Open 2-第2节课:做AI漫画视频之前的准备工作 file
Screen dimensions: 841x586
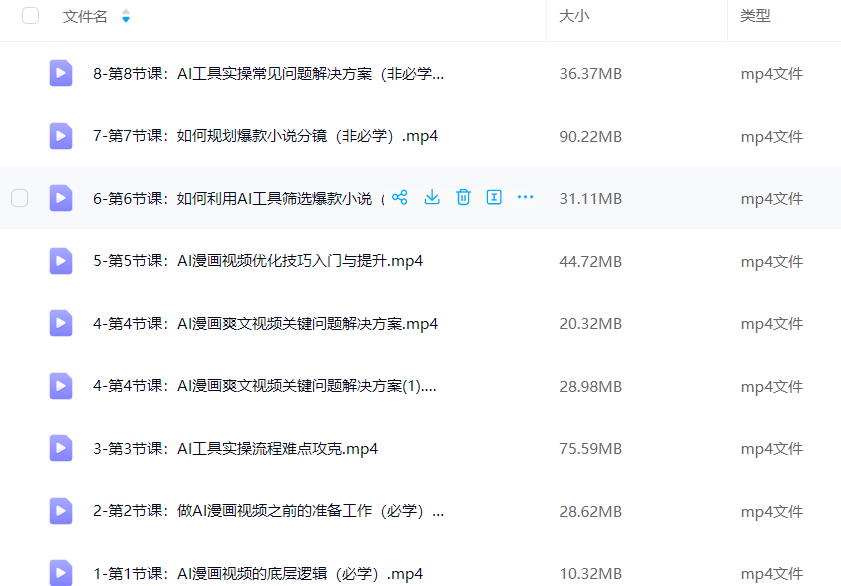[269, 511]
